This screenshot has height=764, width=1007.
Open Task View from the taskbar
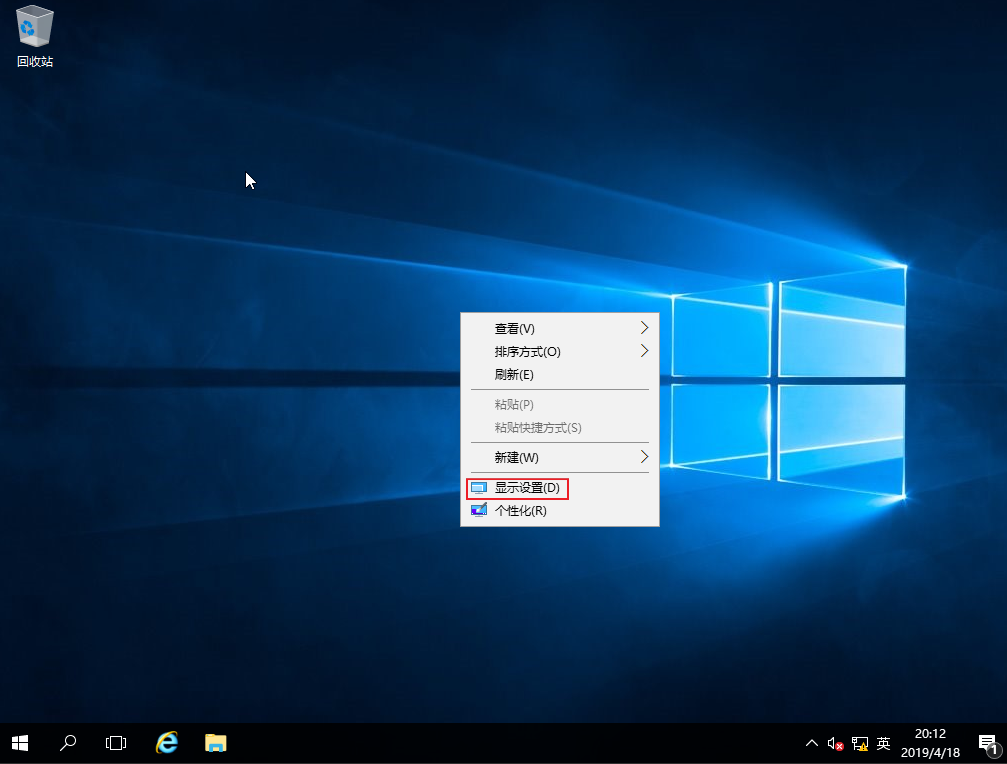116,743
